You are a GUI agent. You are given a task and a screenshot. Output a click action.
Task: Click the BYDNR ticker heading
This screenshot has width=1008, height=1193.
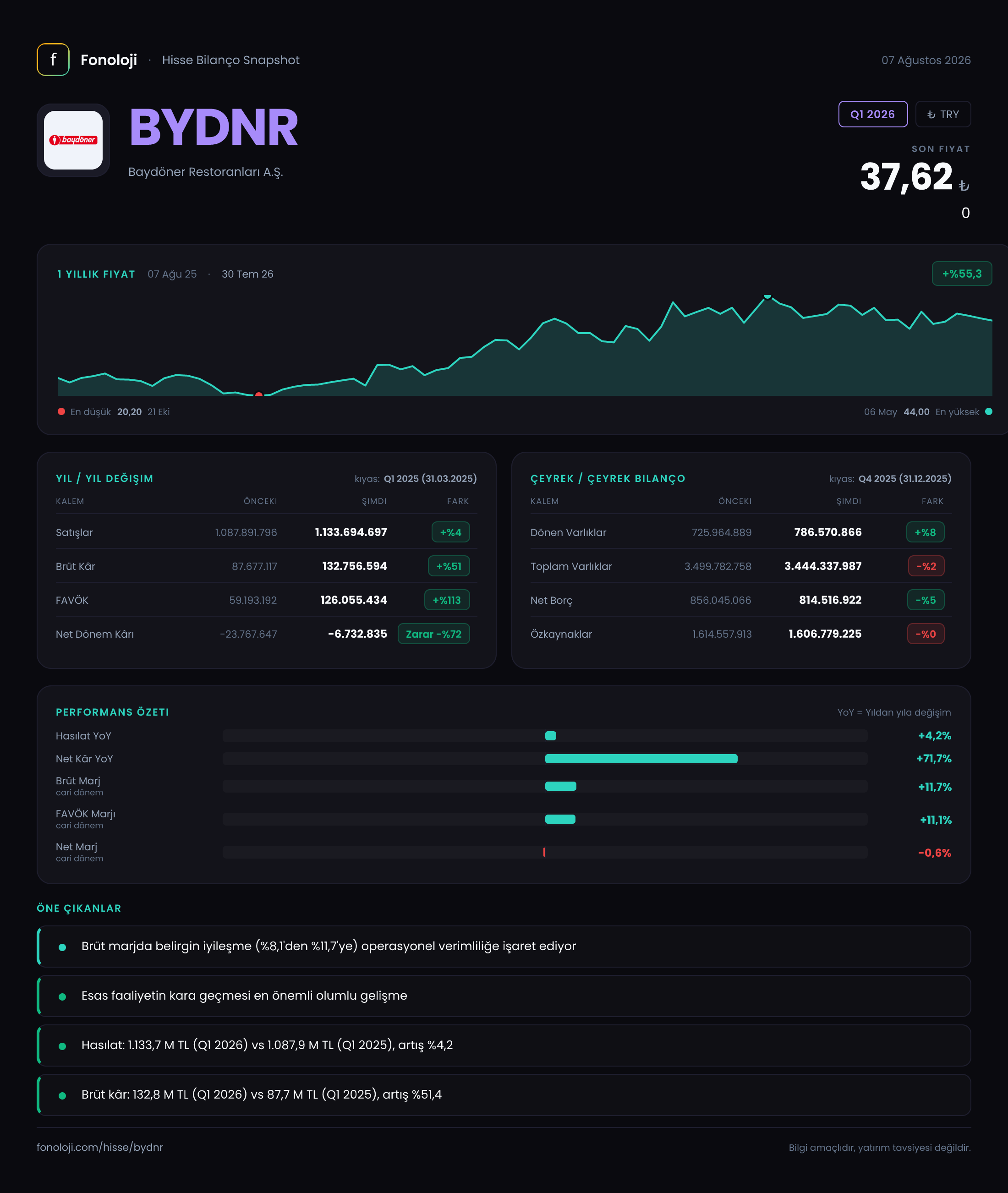(x=214, y=127)
